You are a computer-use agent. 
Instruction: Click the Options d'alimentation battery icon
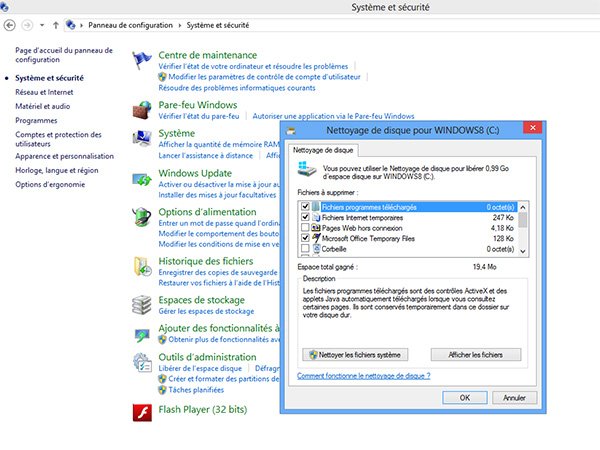click(x=142, y=217)
